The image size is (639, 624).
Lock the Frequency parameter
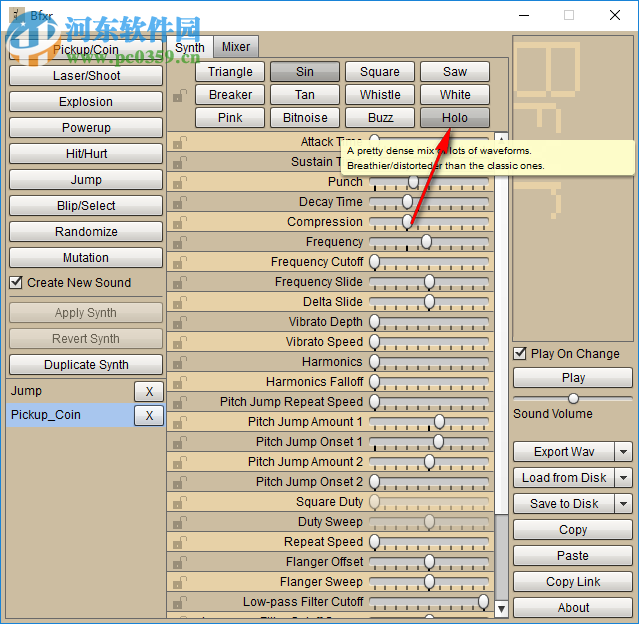point(179,242)
